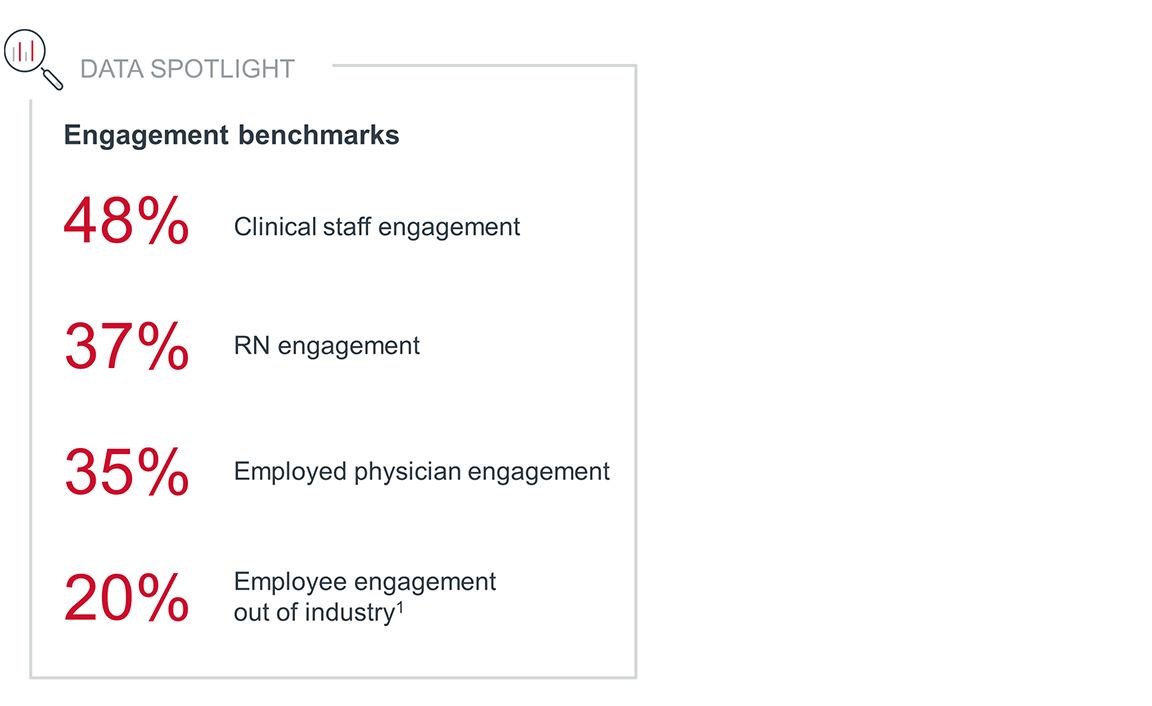
Task: Click the 48% figure
Action: (126, 222)
